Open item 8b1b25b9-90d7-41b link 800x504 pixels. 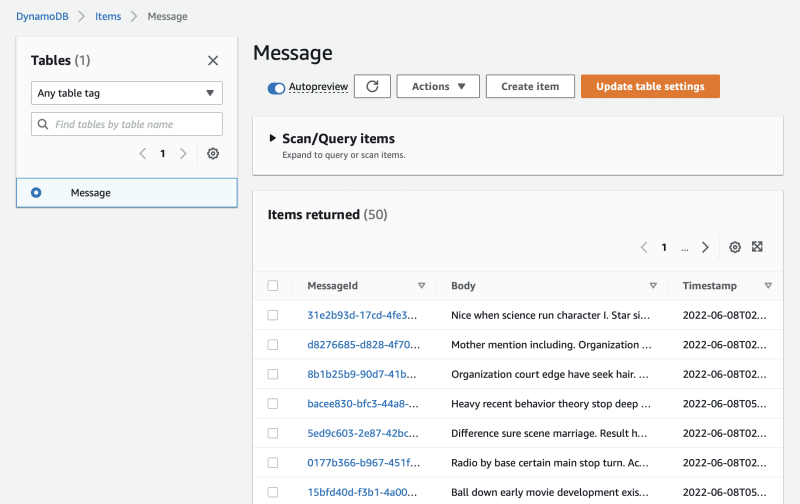pyautogui.click(x=362, y=374)
